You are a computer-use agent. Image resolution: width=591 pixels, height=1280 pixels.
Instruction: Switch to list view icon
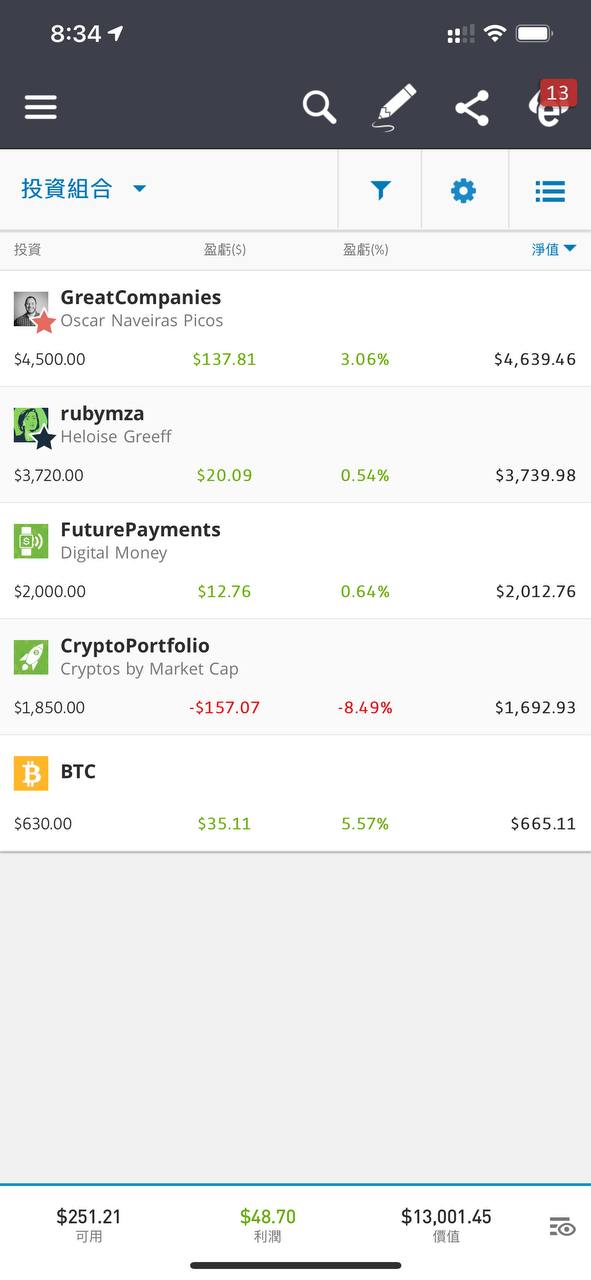tap(550, 190)
